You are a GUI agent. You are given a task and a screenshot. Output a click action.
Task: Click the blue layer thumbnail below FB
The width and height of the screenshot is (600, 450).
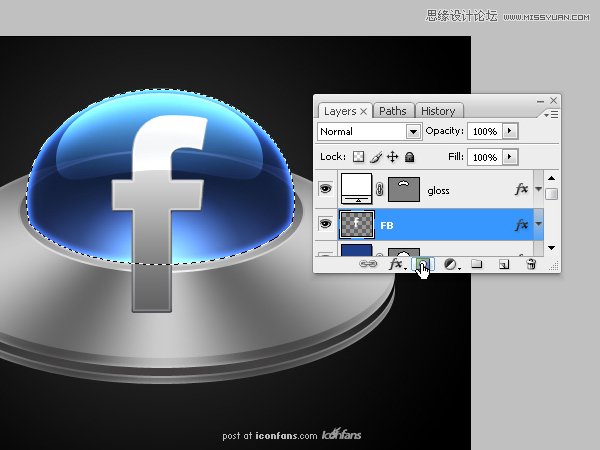[x=356, y=250]
